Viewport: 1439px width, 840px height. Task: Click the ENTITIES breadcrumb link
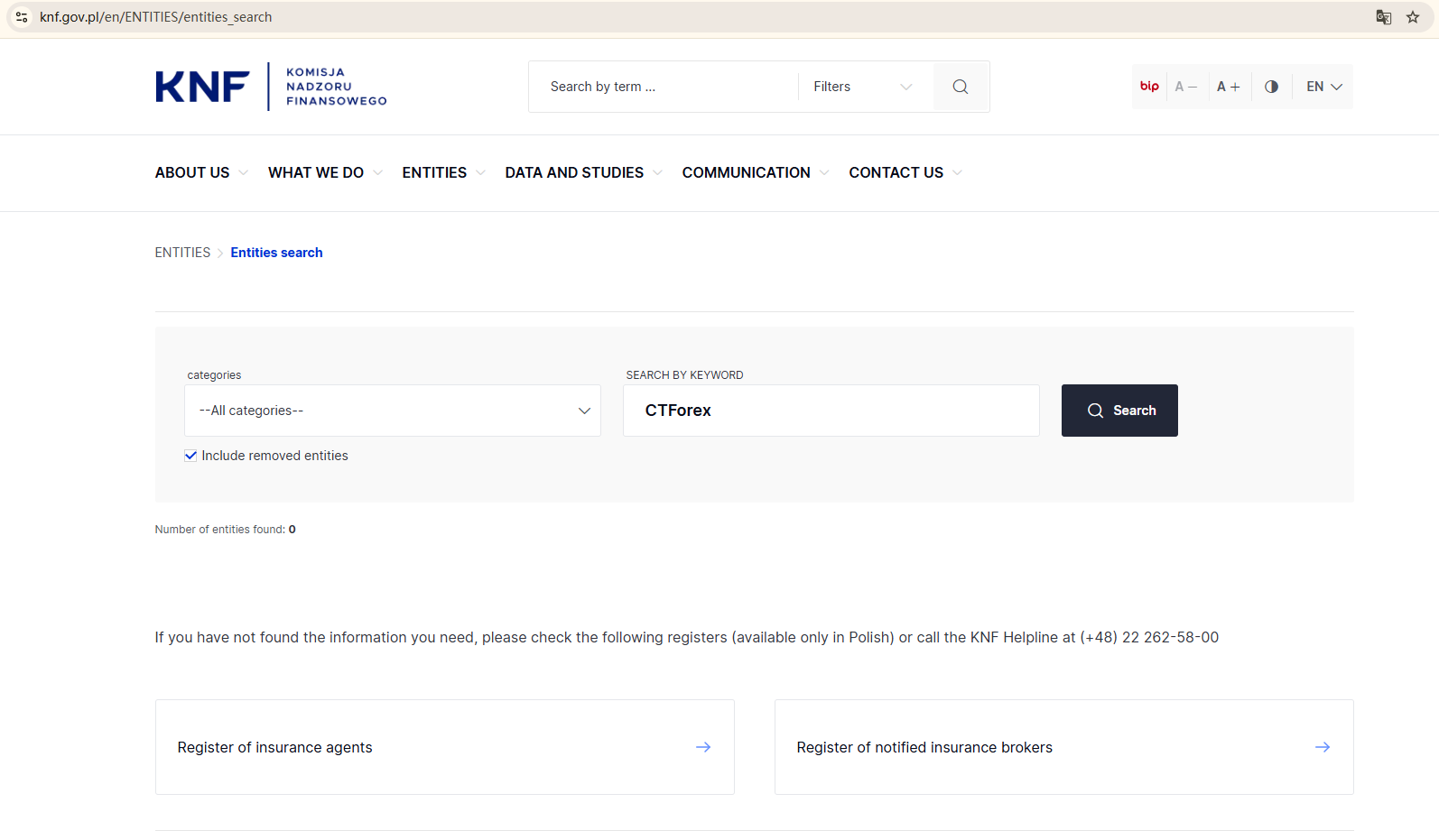tap(182, 253)
